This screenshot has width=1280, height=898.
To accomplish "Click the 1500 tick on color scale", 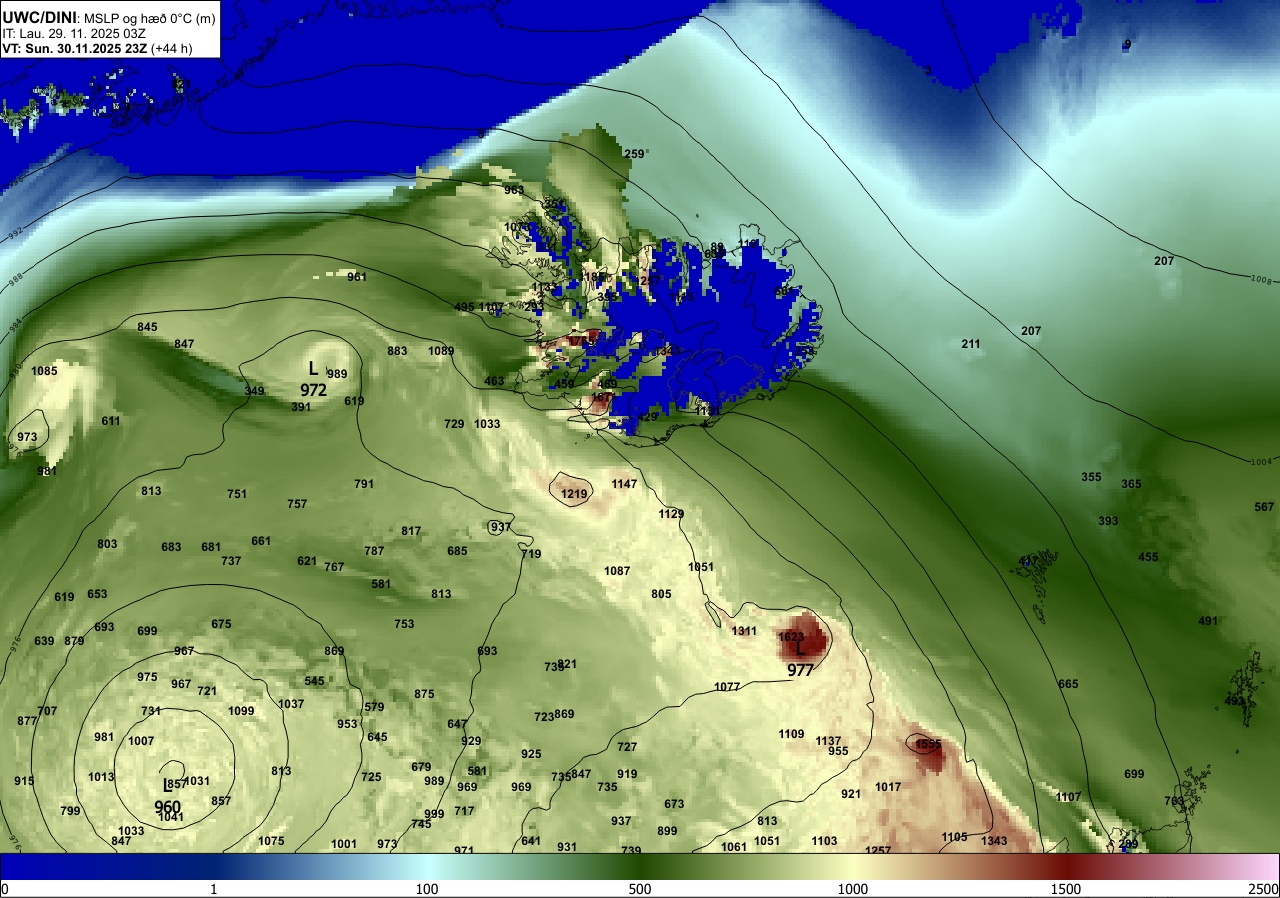I will [1065, 889].
